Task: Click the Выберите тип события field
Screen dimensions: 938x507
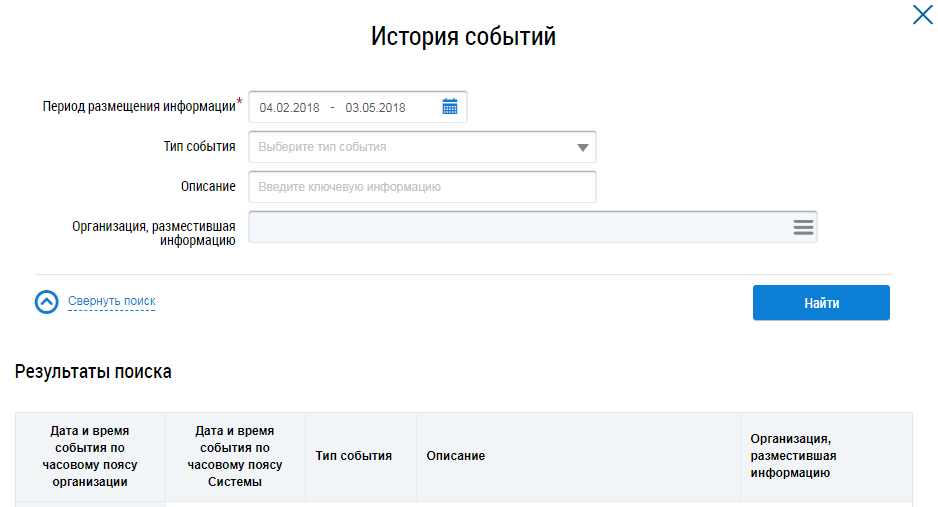Action: pos(410,147)
